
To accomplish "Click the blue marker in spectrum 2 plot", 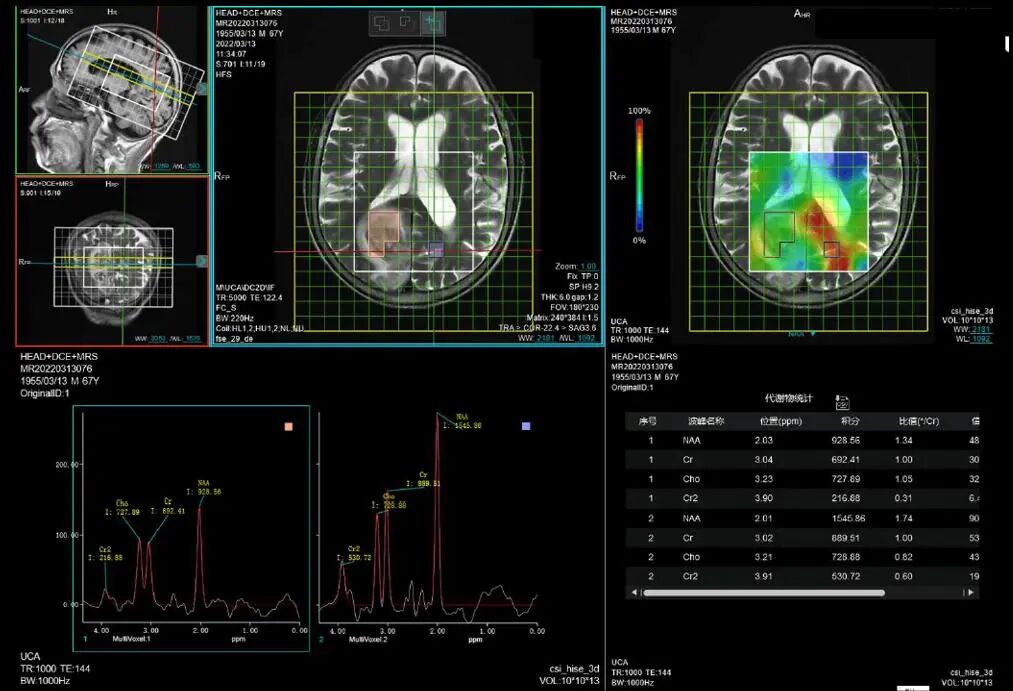I will click(526, 426).
